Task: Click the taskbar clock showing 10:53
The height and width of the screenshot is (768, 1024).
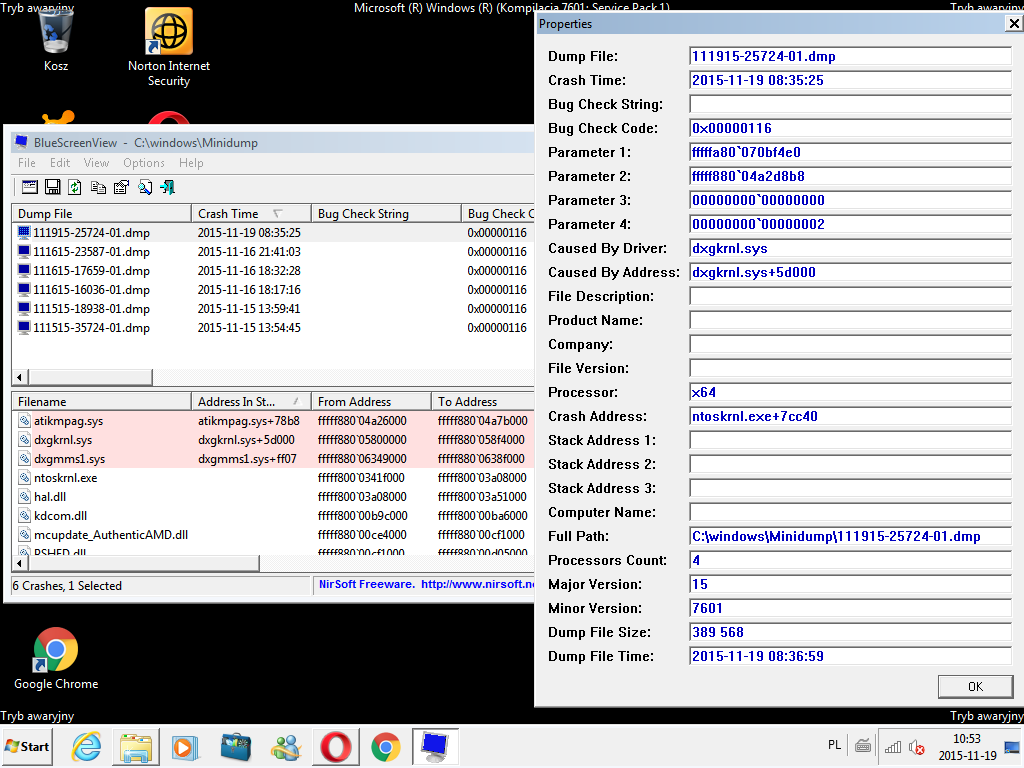Action: [967, 747]
